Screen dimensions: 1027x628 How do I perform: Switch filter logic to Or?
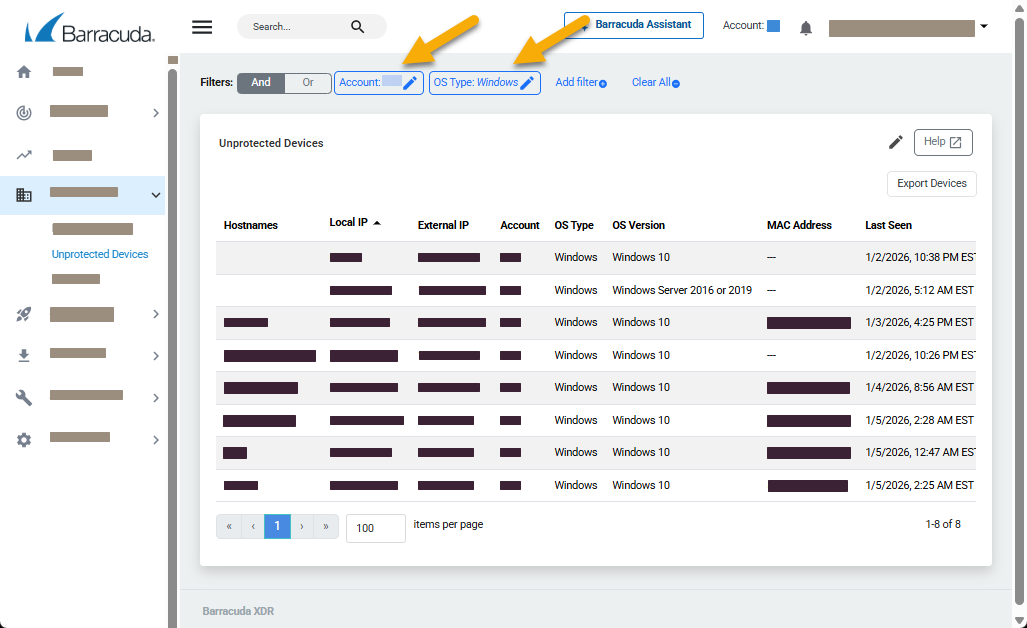point(308,83)
